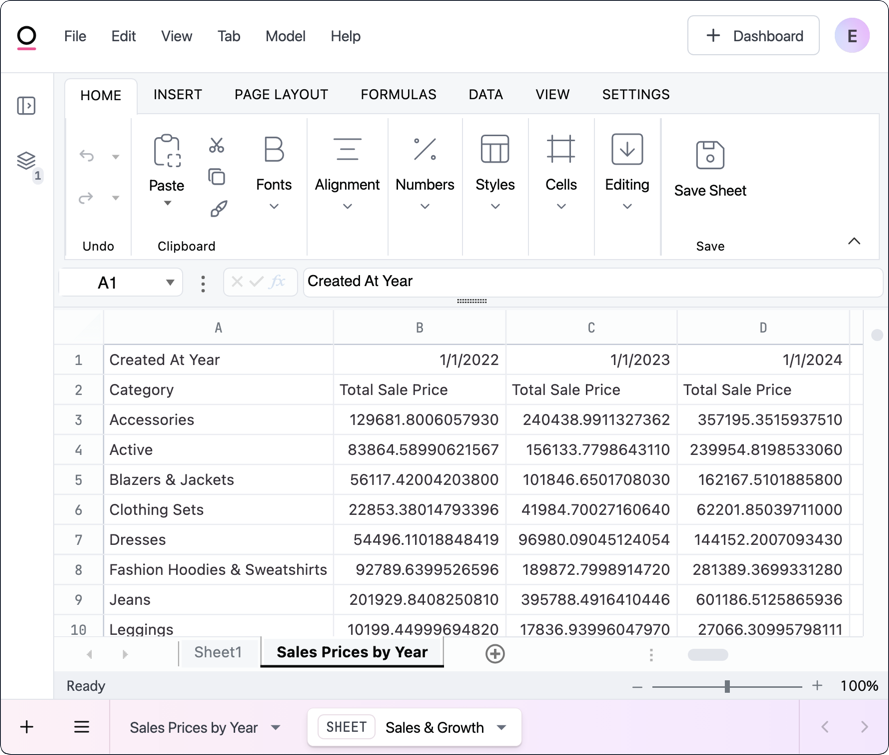Image resolution: width=889 pixels, height=755 pixels.
Task: Open the Alignment icon
Action: 348,150
